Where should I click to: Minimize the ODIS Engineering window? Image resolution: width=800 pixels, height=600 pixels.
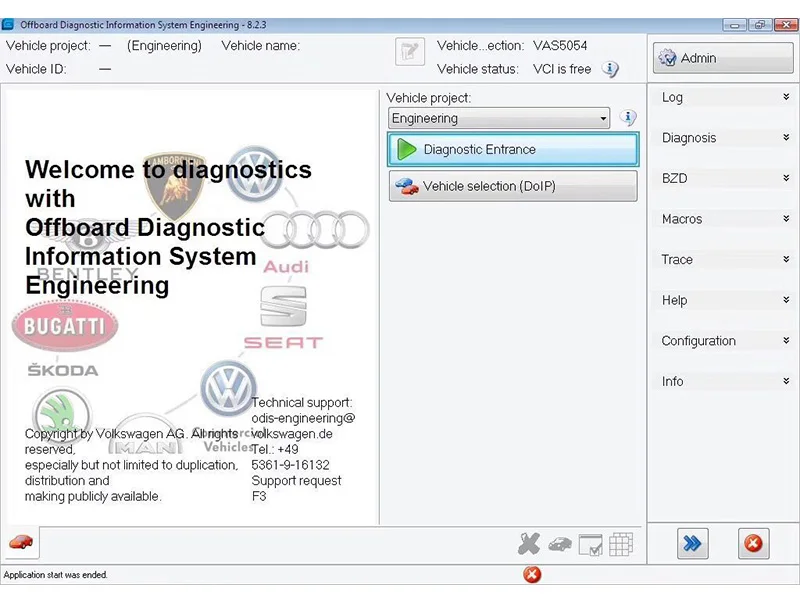[x=735, y=25]
